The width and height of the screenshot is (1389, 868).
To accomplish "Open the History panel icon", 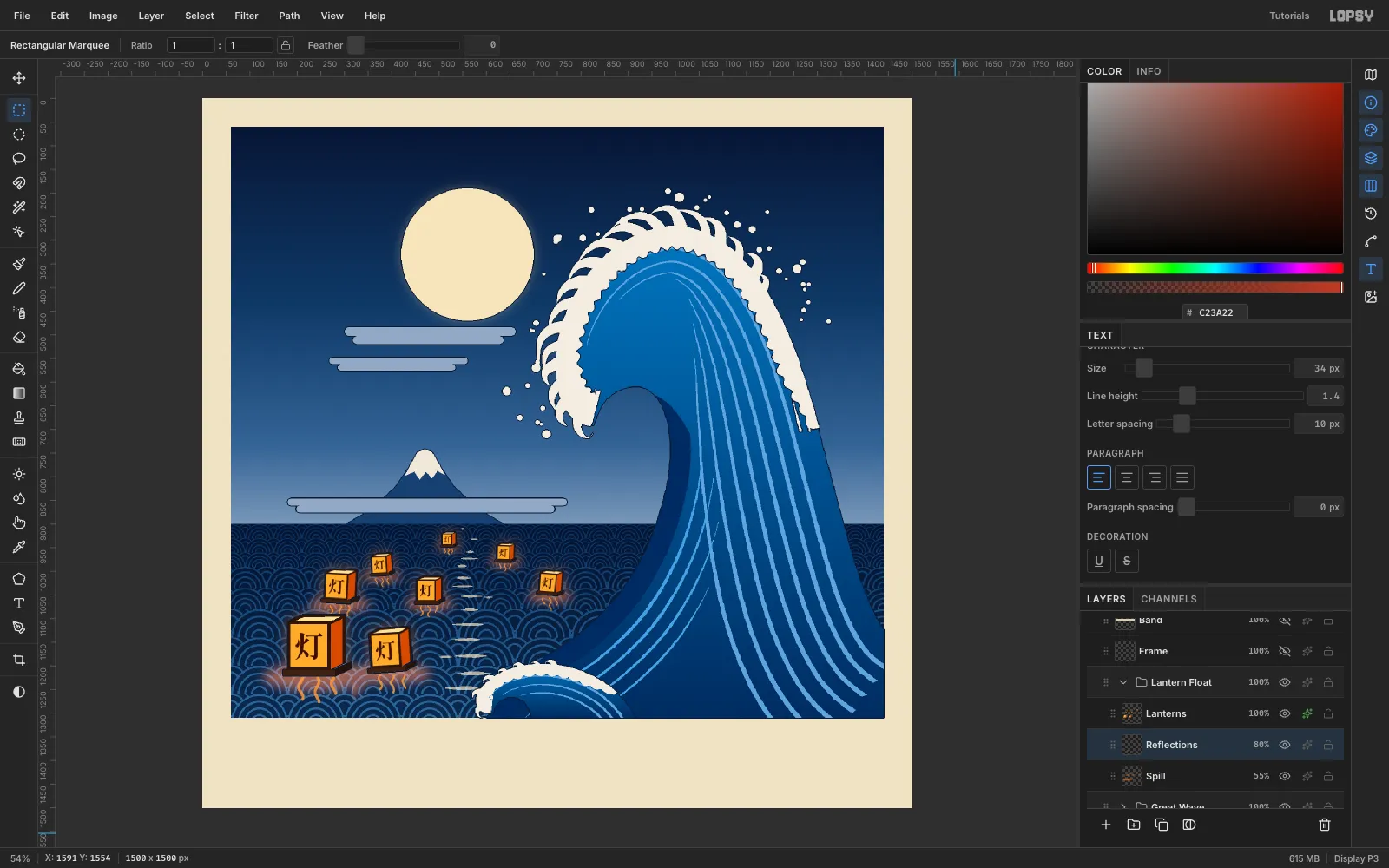I will (1371, 214).
